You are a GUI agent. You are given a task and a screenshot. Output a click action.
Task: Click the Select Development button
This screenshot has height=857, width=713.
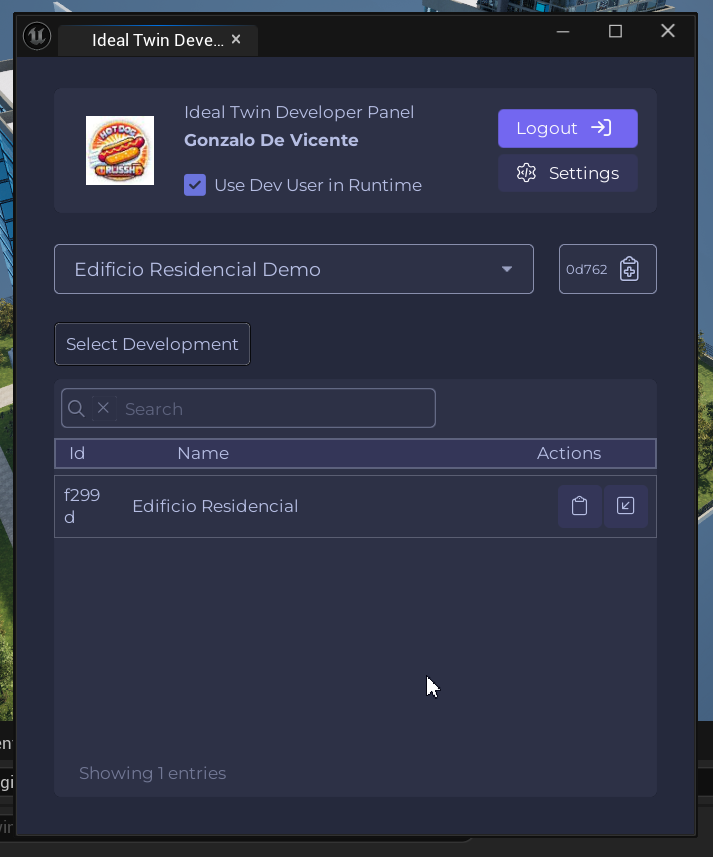pos(152,344)
